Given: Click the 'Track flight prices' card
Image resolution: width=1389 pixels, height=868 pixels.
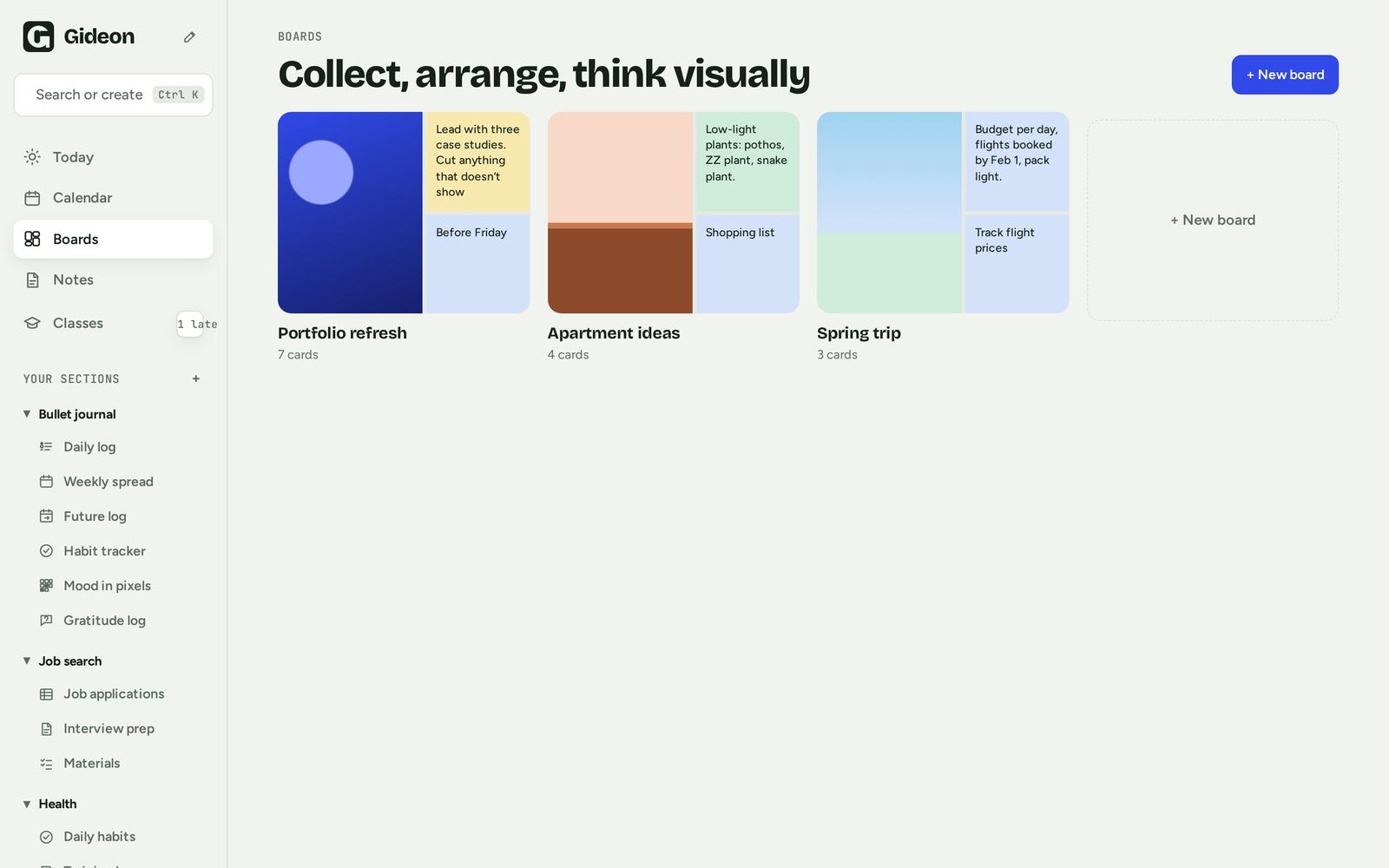Looking at the screenshot, I should [1017, 264].
